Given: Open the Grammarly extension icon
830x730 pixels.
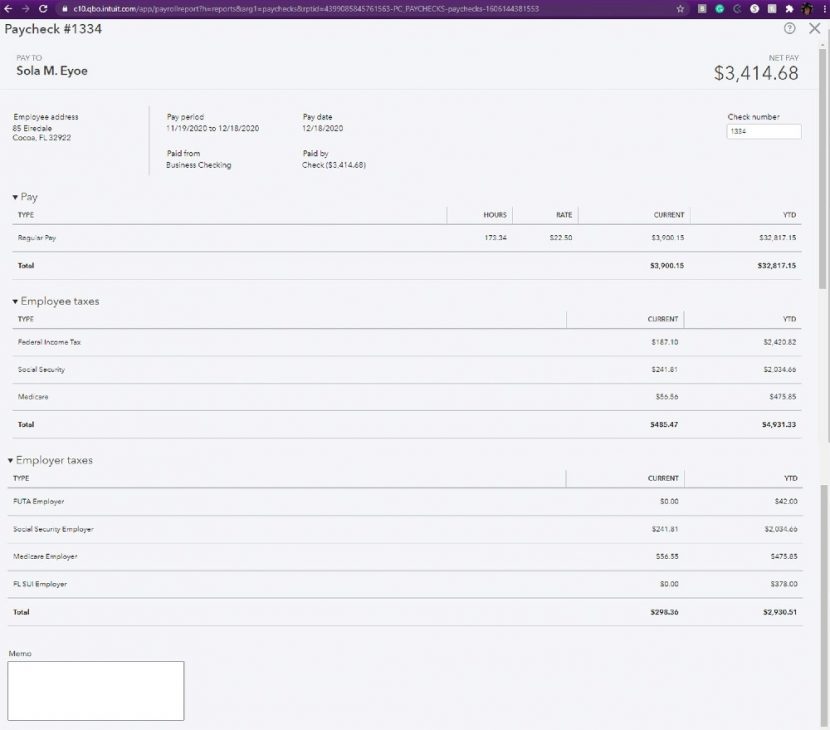Looking at the screenshot, I should [719, 8].
